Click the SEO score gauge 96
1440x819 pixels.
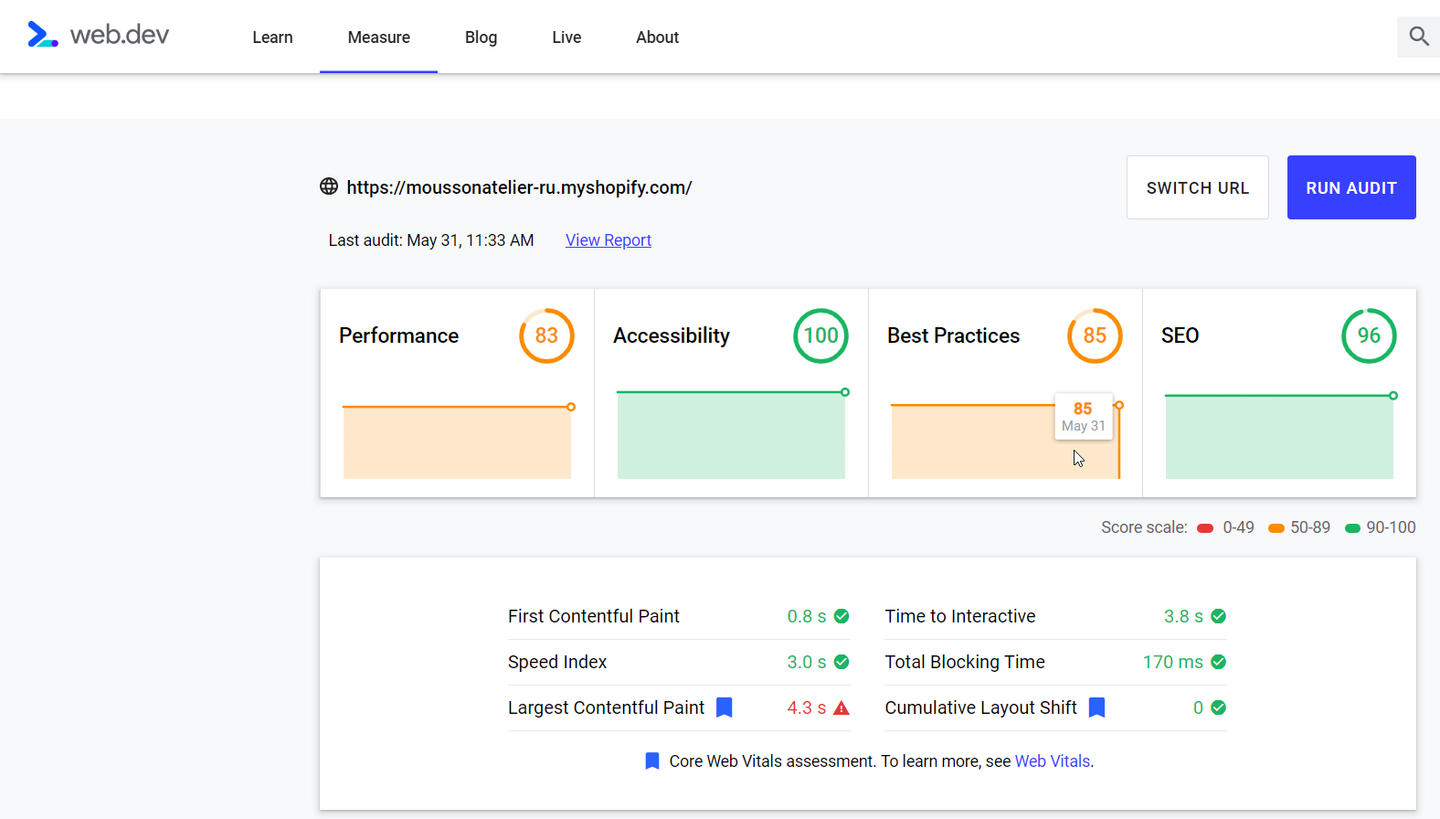[1369, 336]
